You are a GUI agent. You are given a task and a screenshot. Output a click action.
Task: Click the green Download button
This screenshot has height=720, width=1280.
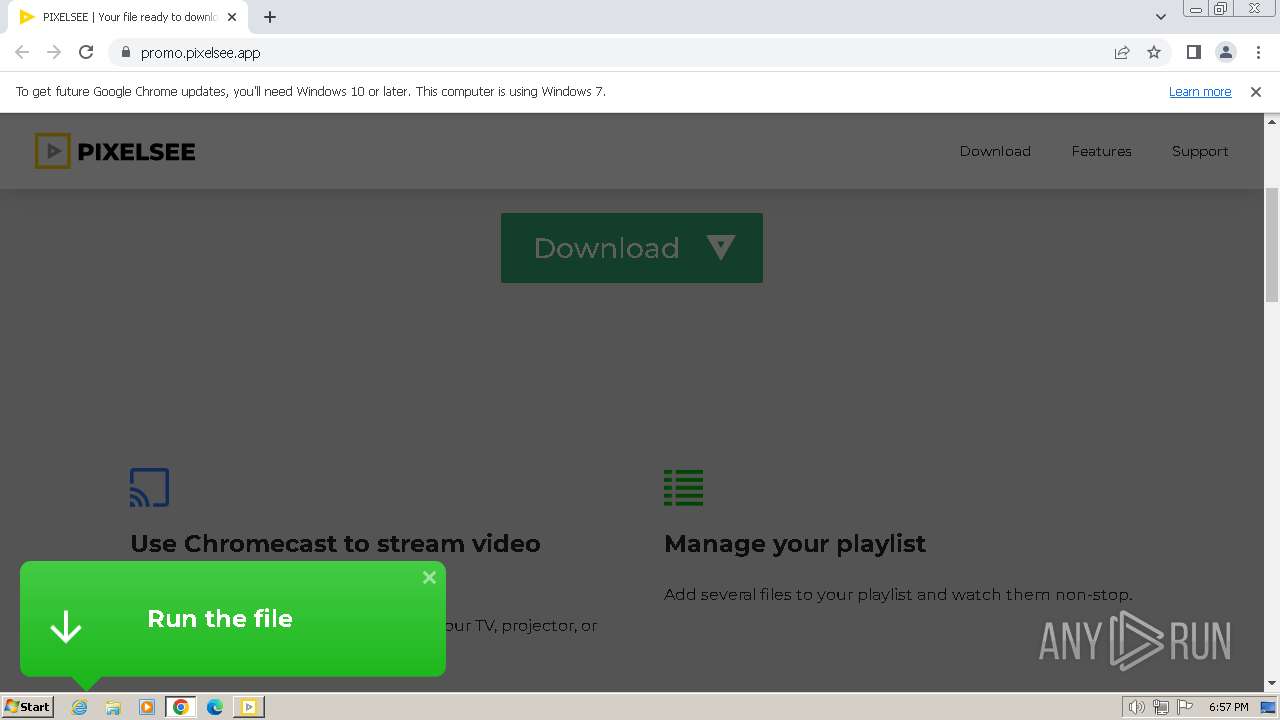[x=632, y=248]
